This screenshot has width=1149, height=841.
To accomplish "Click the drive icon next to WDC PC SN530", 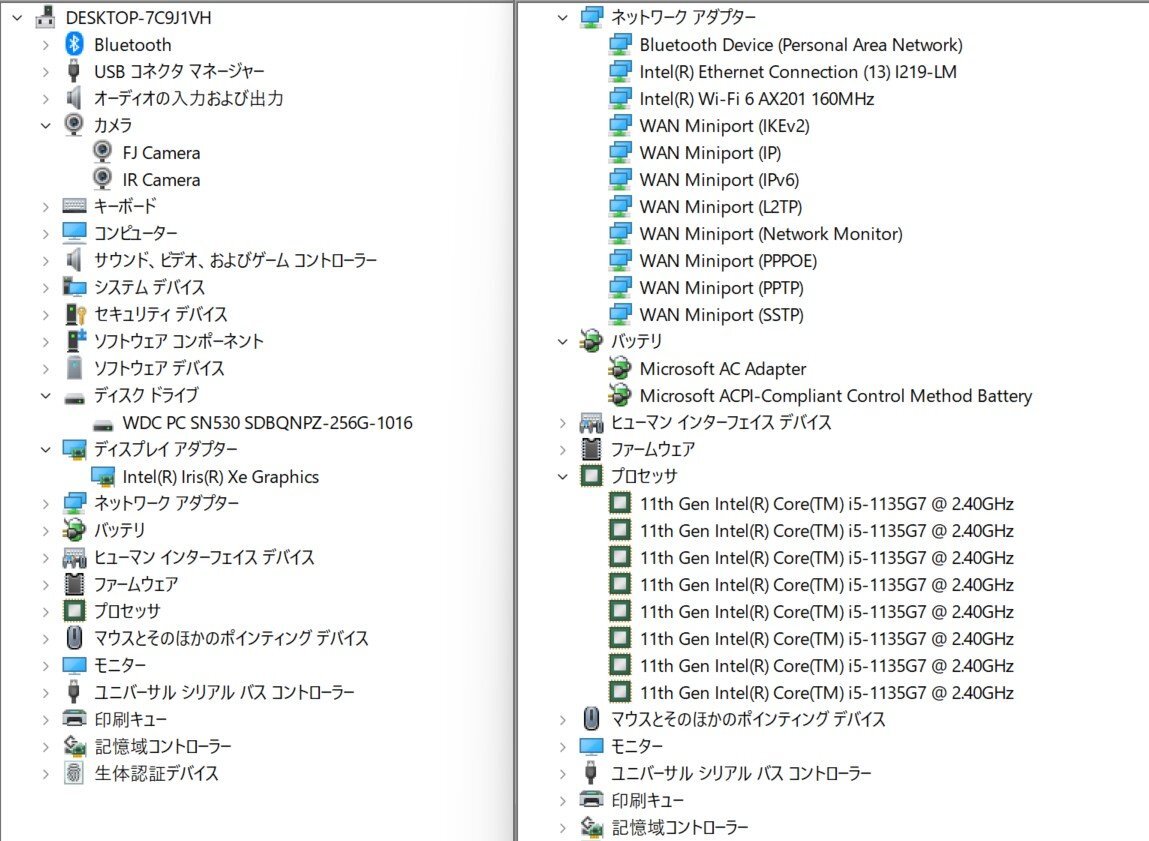I will click(x=103, y=424).
